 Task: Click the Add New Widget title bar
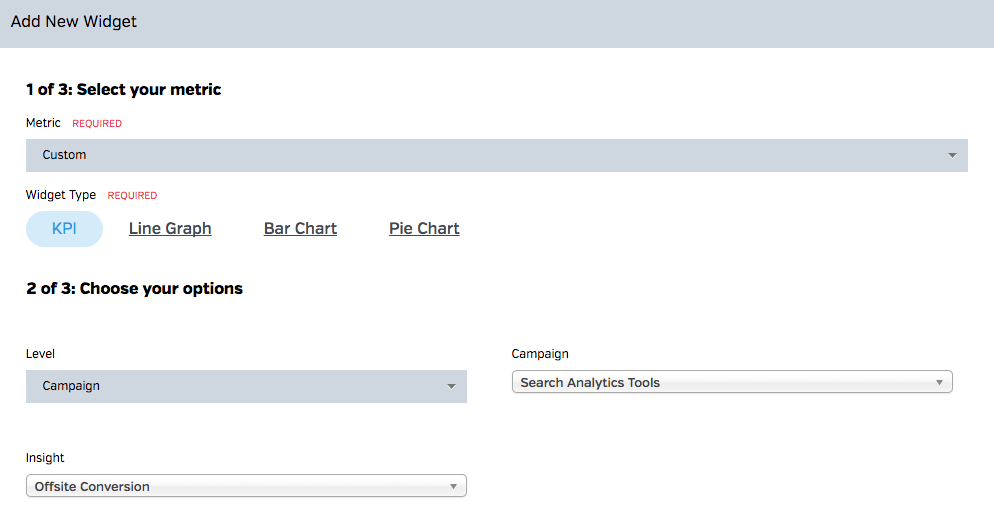74,22
